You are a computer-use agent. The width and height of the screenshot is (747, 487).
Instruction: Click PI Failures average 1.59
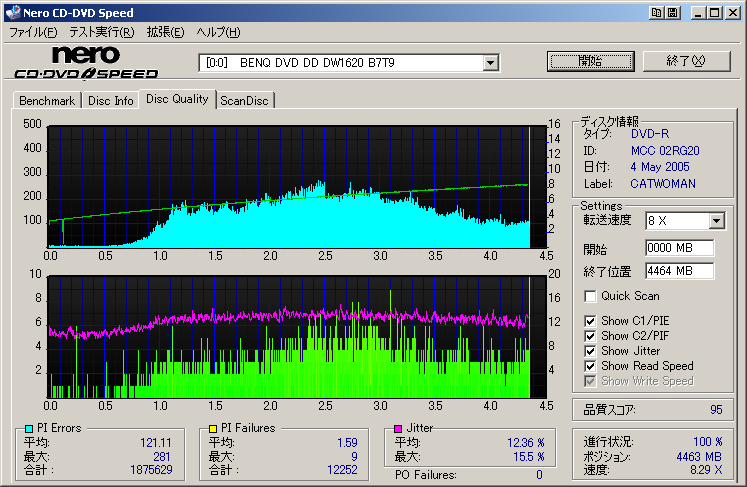[347, 443]
